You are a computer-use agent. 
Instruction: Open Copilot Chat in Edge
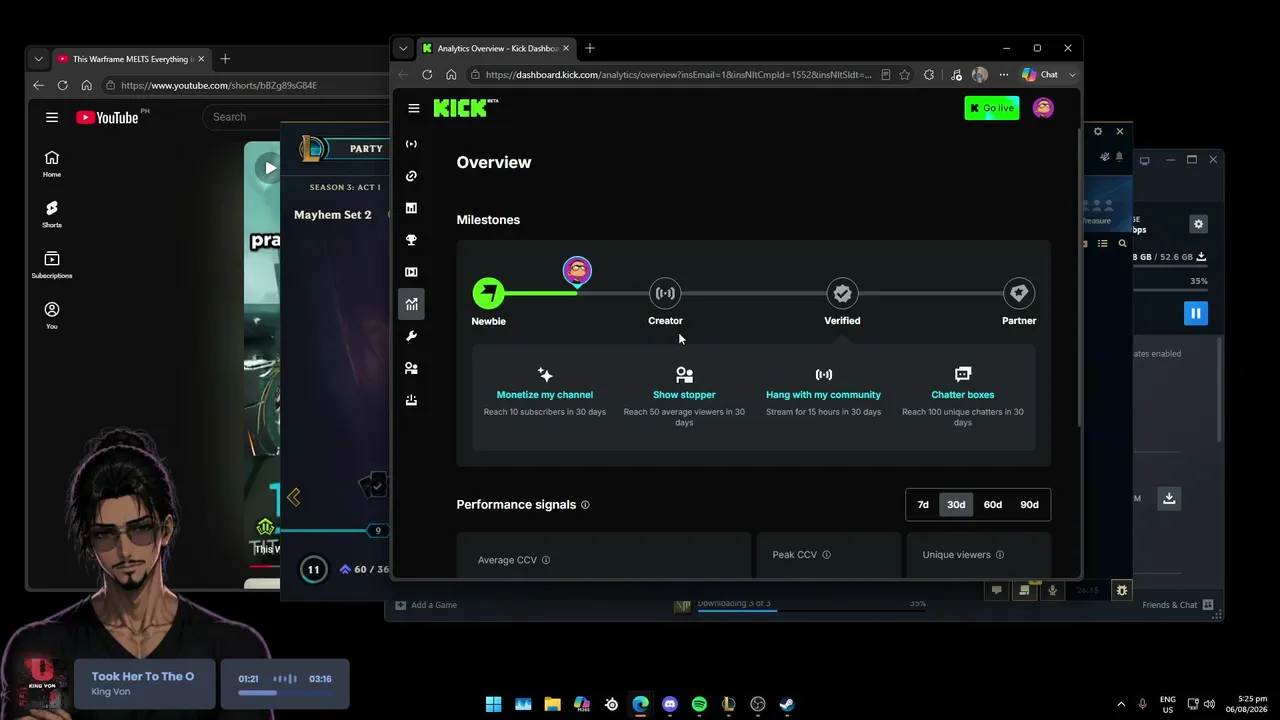1040,75
